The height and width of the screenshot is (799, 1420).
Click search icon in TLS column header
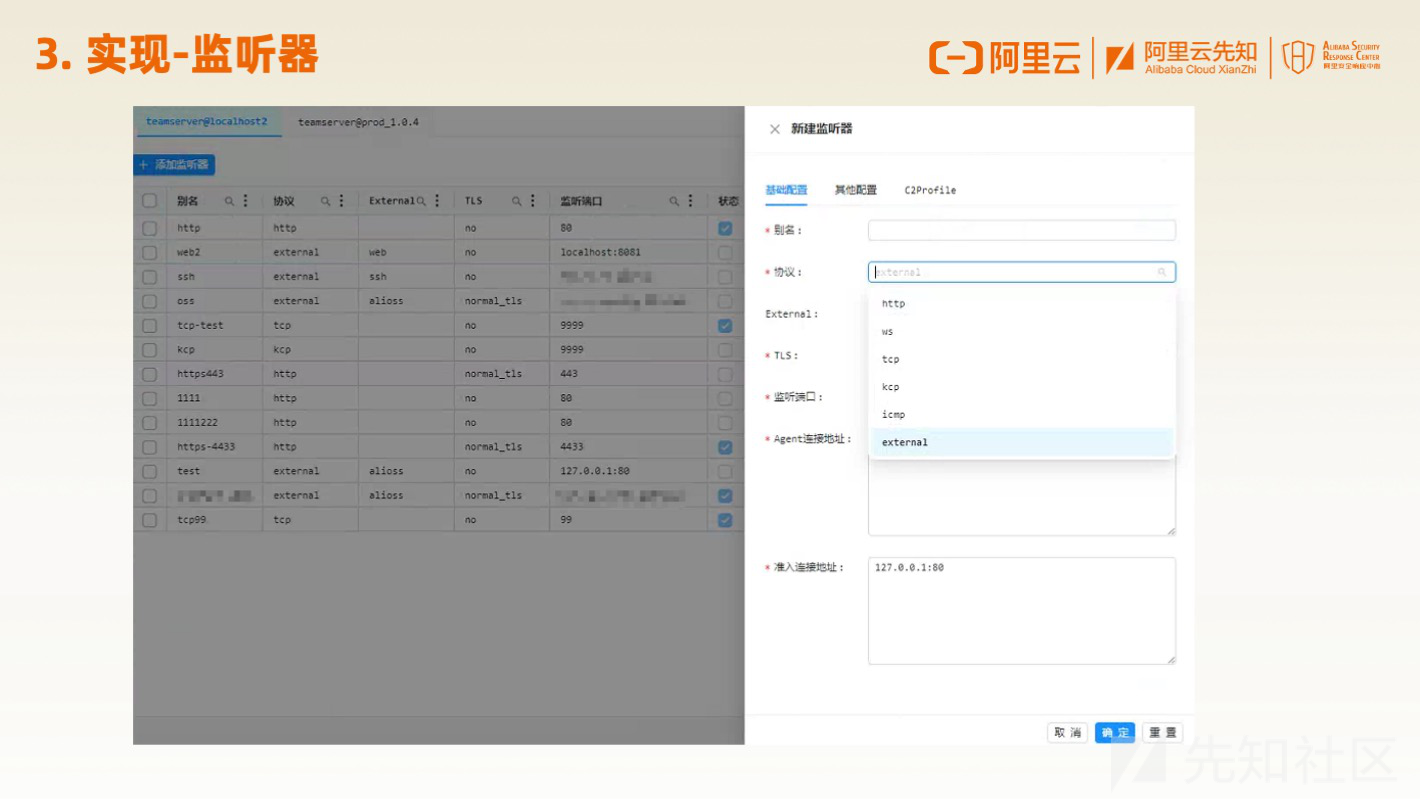coord(517,201)
